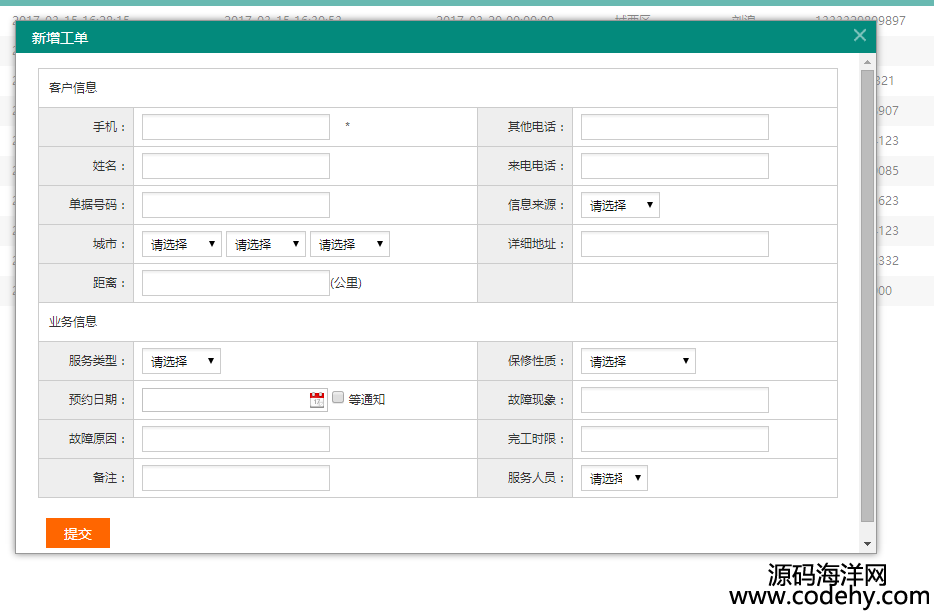Expand the third 城市 dropdown
Viewport: 934px width, 616px height.
[x=350, y=244]
